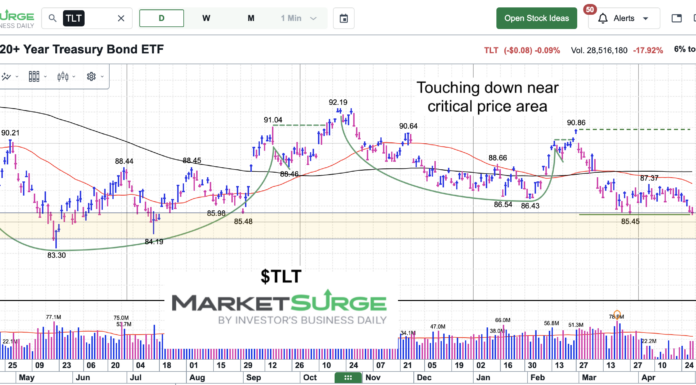Click the panel layout window icon
Viewport: 696px width, 385px height.
[x=677, y=18]
